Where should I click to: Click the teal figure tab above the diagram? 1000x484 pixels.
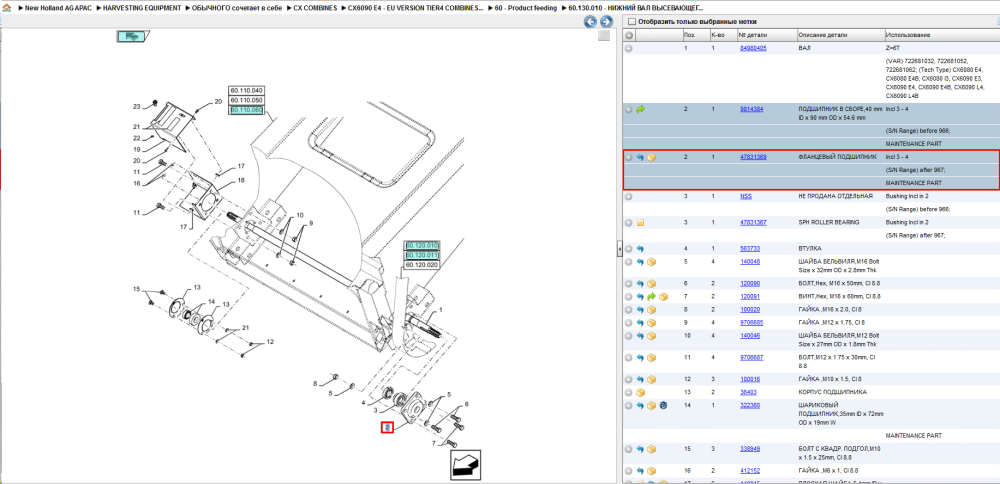(x=132, y=36)
